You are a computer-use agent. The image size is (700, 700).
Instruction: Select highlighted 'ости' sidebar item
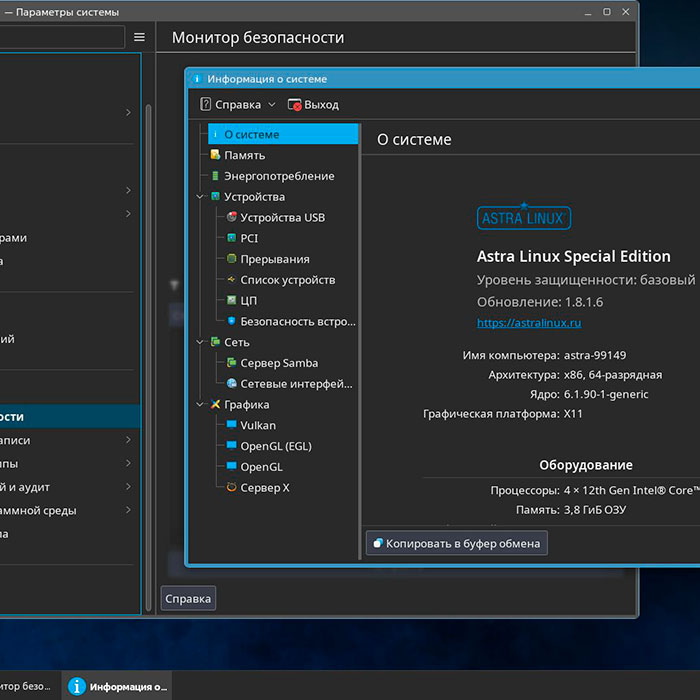coord(70,417)
